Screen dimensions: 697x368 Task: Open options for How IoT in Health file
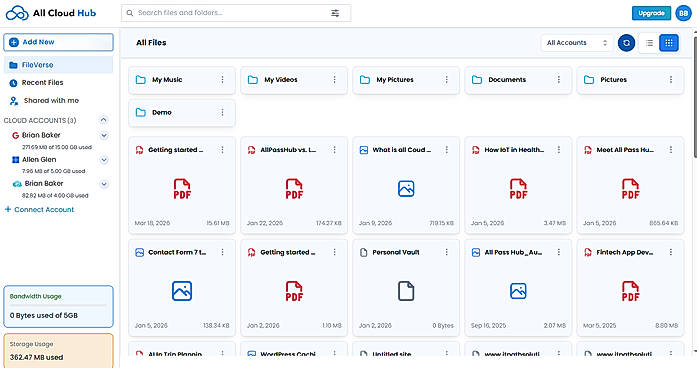click(x=558, y=150)
